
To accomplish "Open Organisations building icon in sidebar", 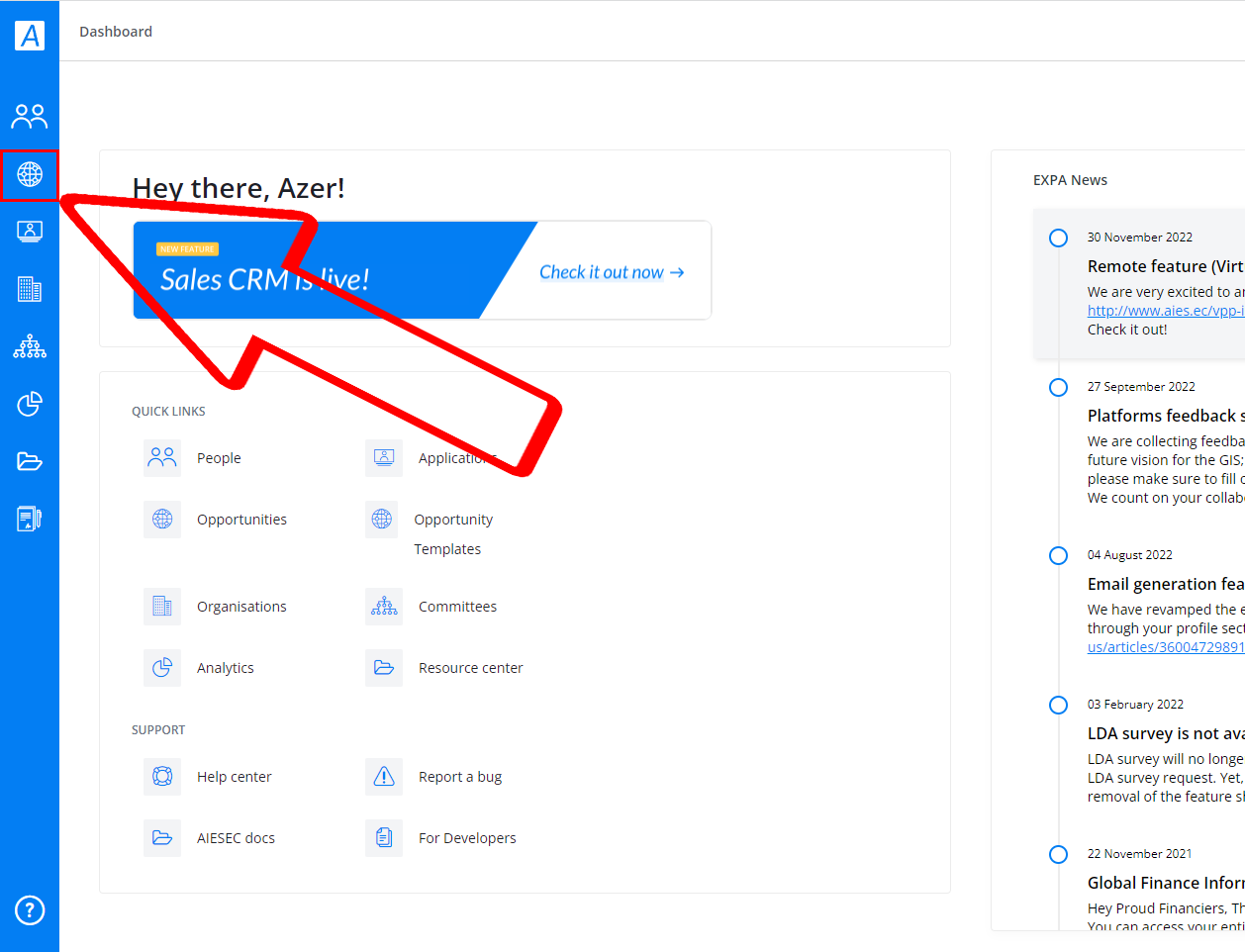I will tap(30, 289).
